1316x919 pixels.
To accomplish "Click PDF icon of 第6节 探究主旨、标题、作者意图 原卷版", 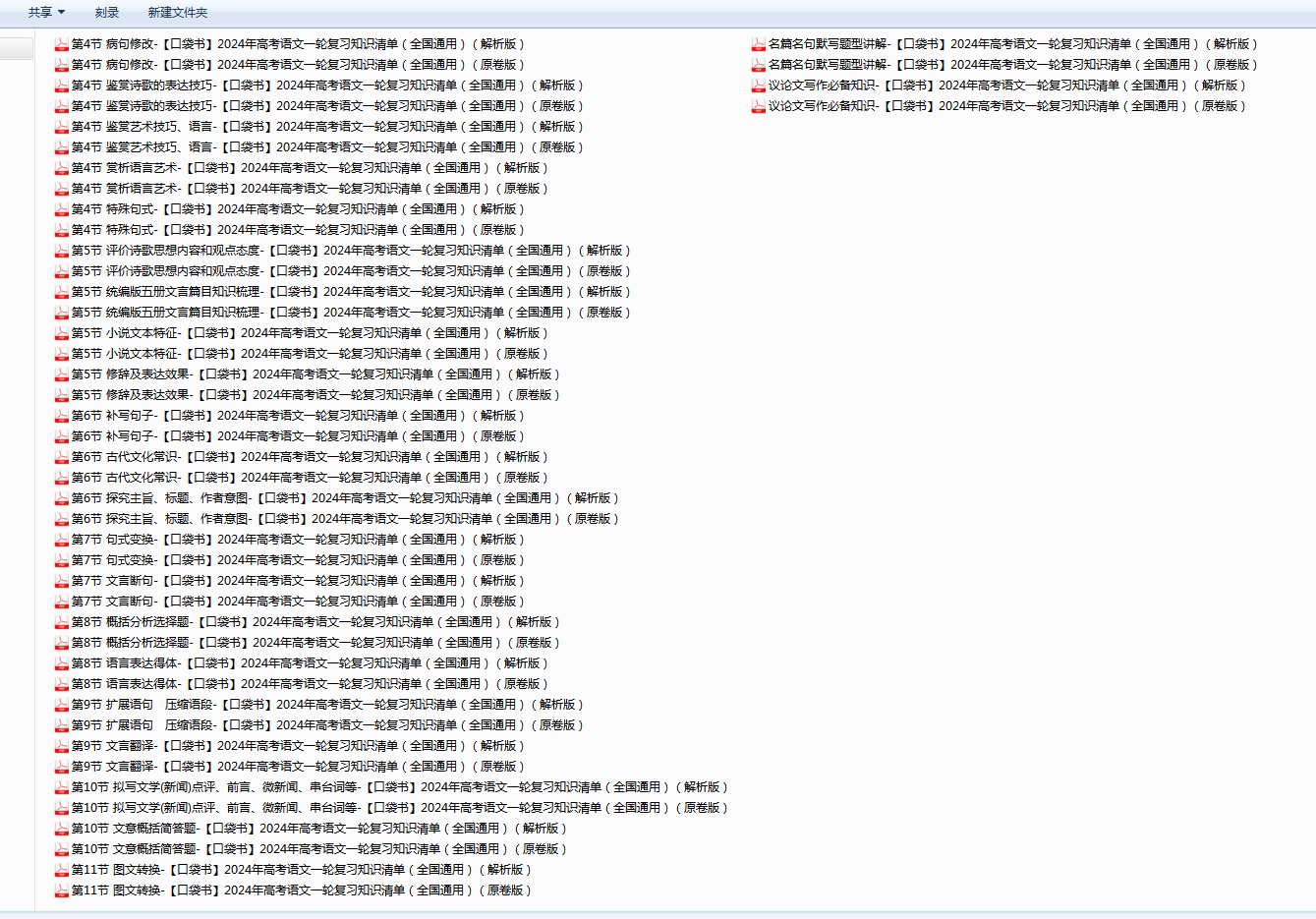I will (61, 519).
